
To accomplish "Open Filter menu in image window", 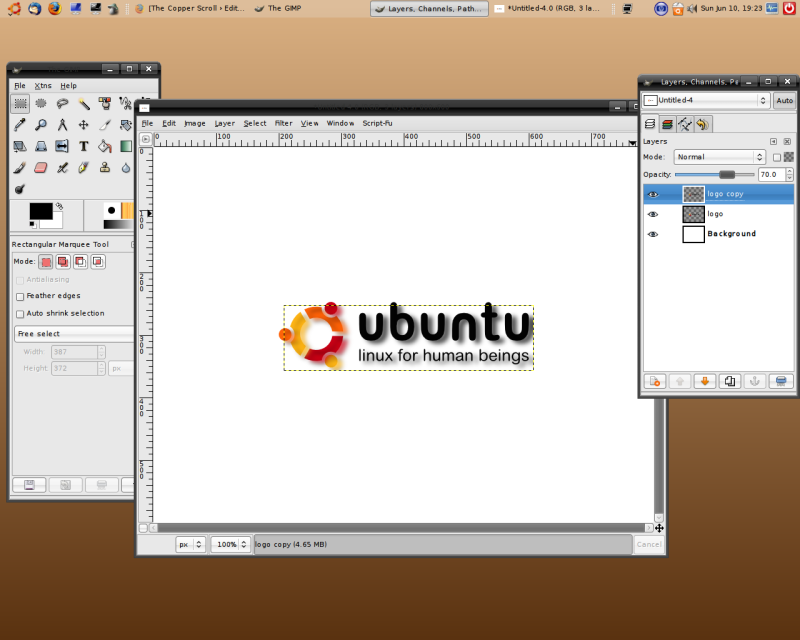I will pyautogui.click(x=283, y=123).
